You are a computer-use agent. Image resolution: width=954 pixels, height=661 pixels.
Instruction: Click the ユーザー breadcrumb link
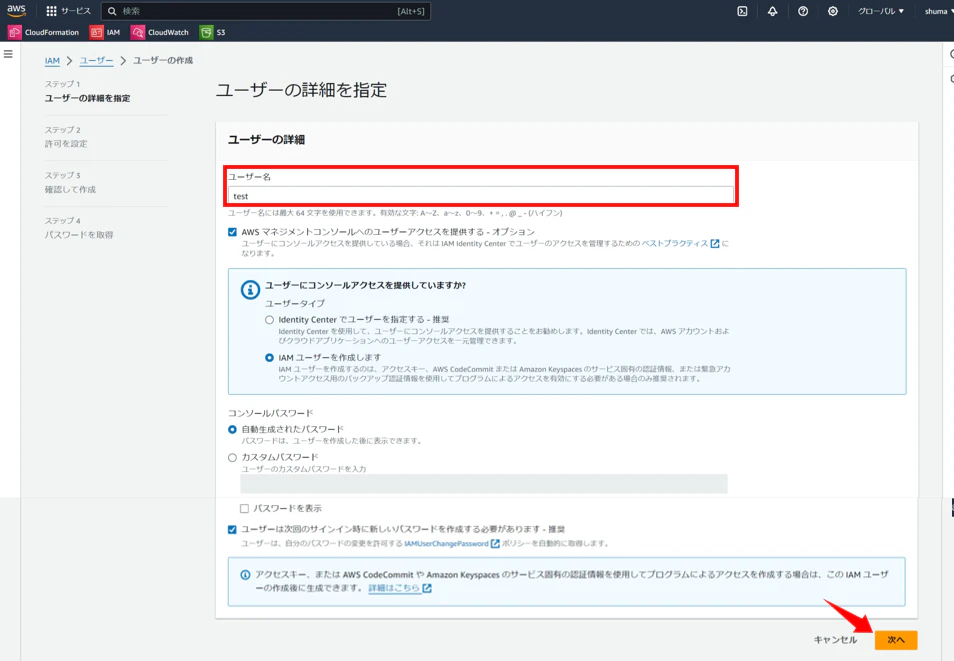96,61
